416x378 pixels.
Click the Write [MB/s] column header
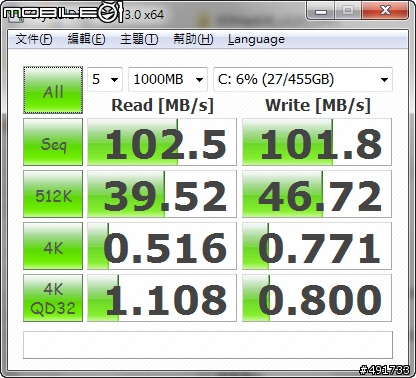tap(318, 105)
